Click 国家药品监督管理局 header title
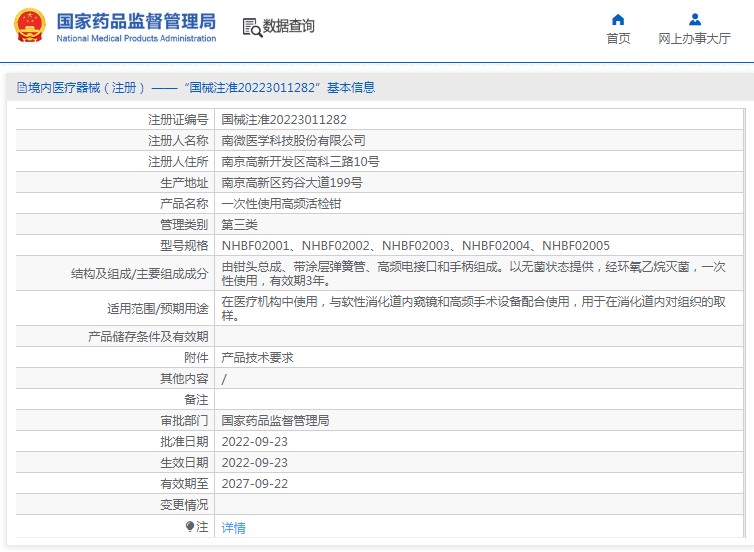Image resolution: width=754 pixels, height=552 pixels. pyautogui.click(x=136, y=21)
